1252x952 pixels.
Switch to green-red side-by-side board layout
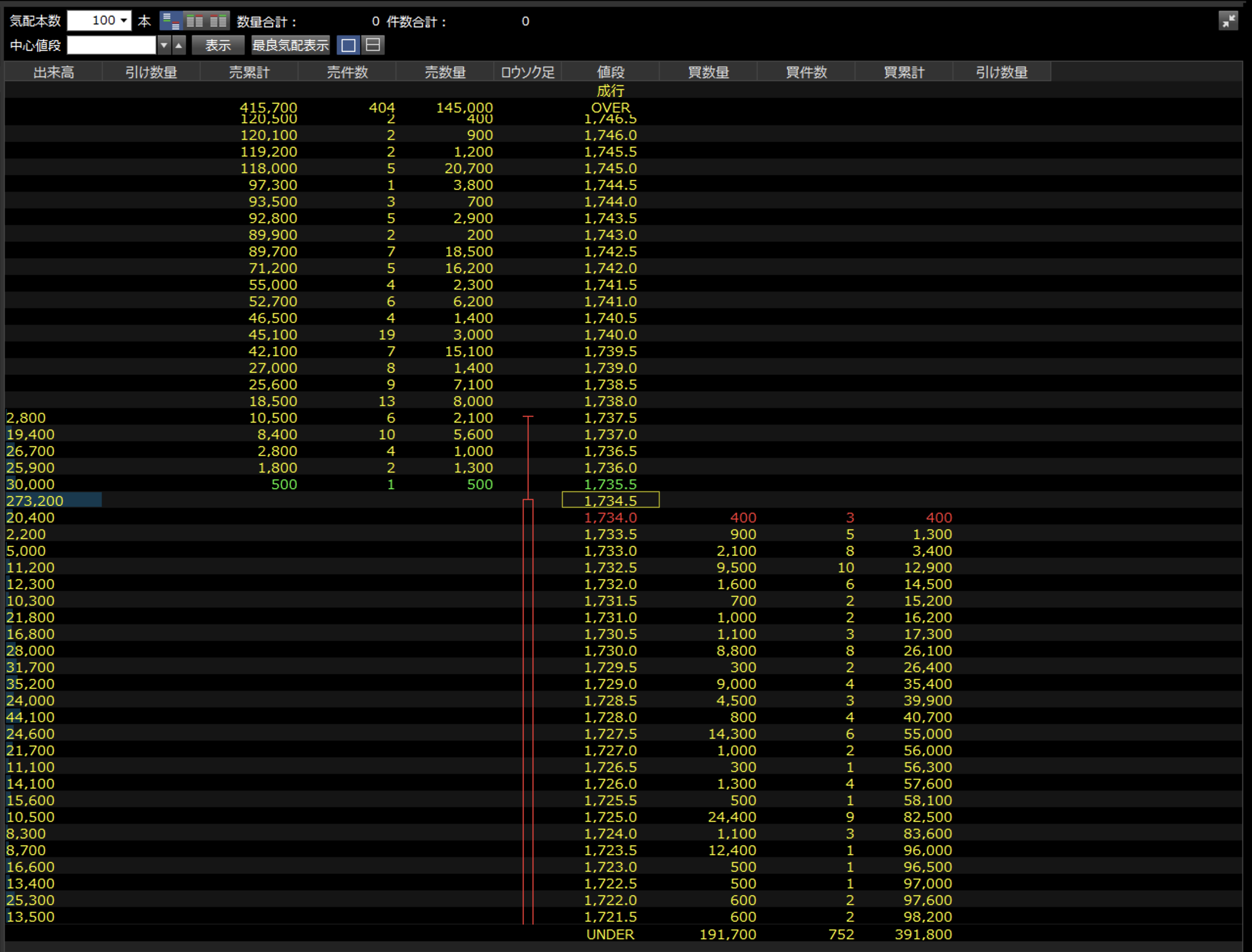pos(194,21)
